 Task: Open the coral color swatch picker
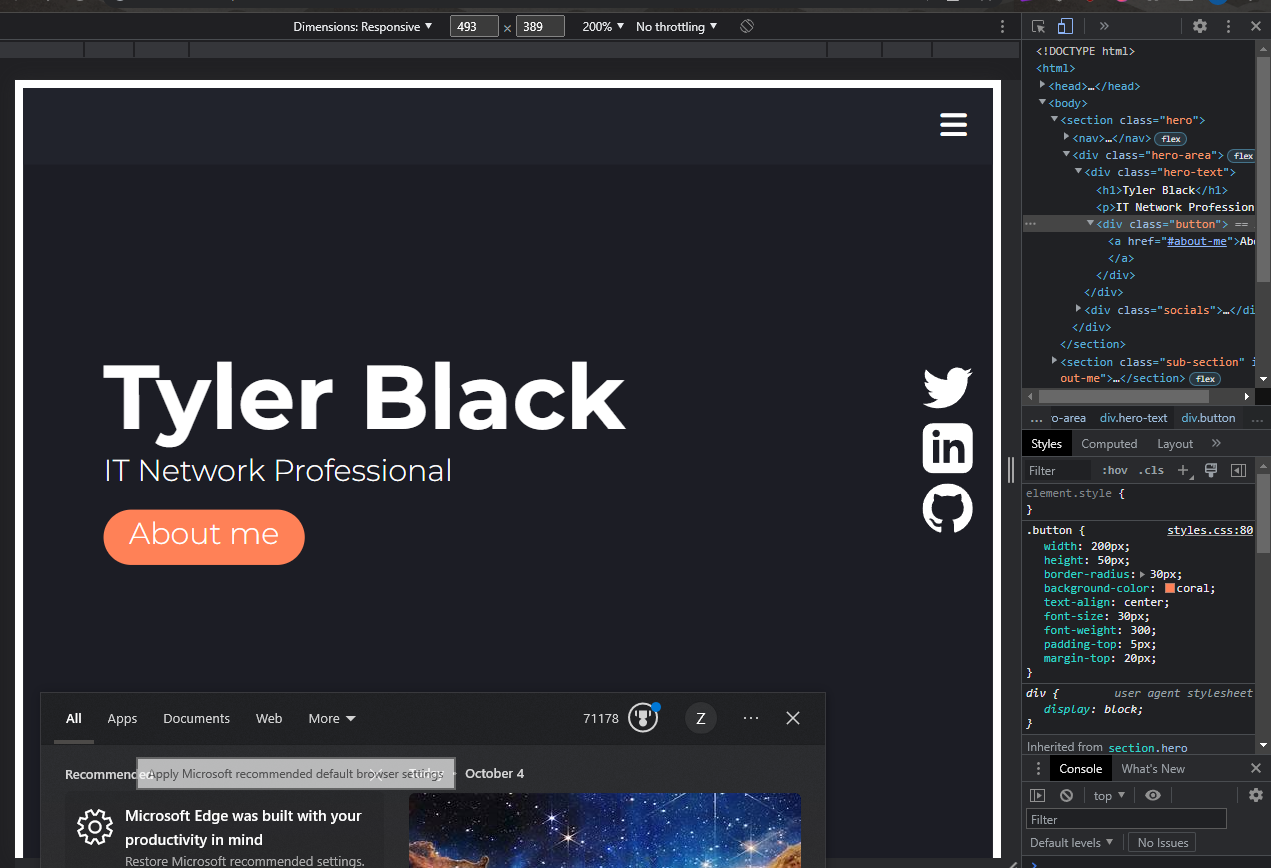[x=1170, y=588]
